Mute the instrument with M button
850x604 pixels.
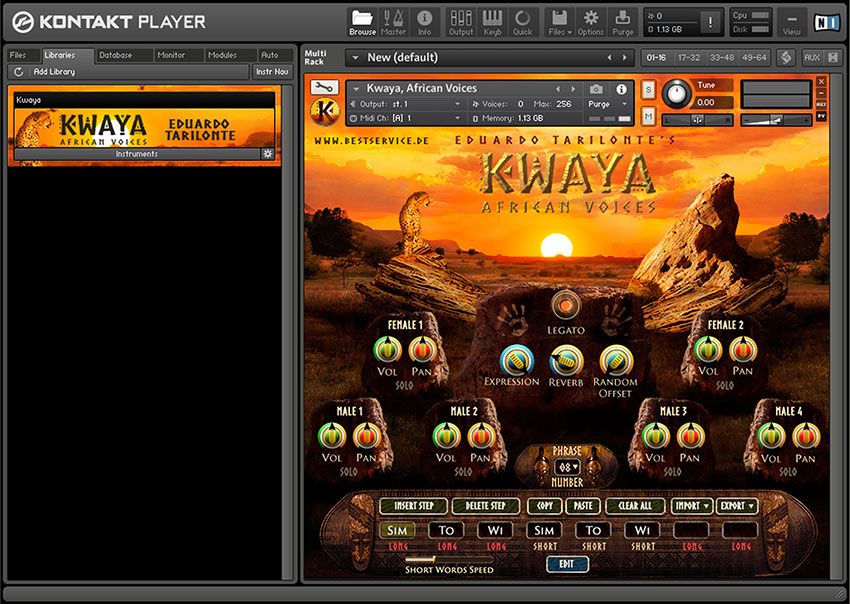tap(648, 115)
